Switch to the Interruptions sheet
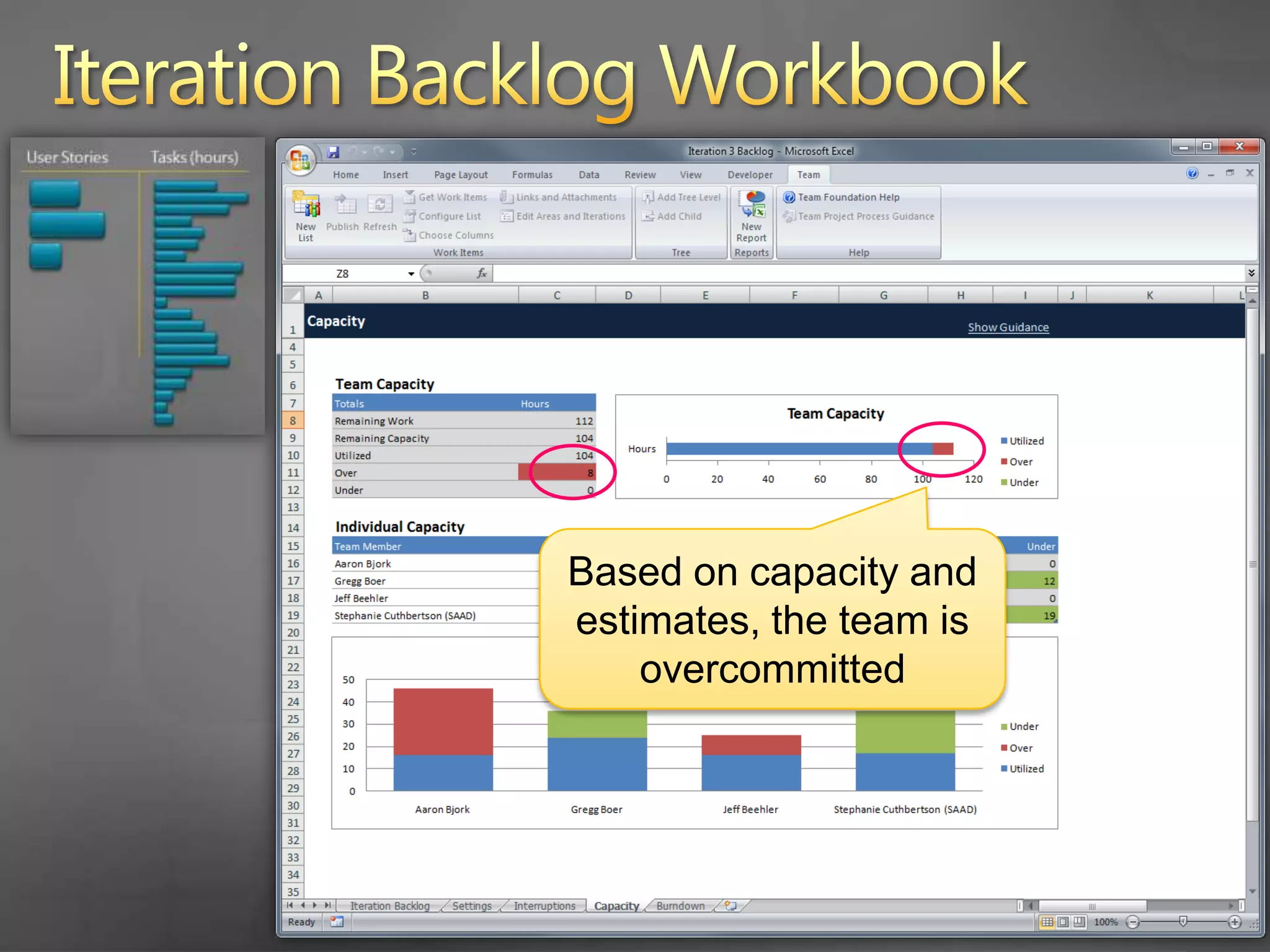The height and width of the screenshot is (952, 1270). [544, 906]
